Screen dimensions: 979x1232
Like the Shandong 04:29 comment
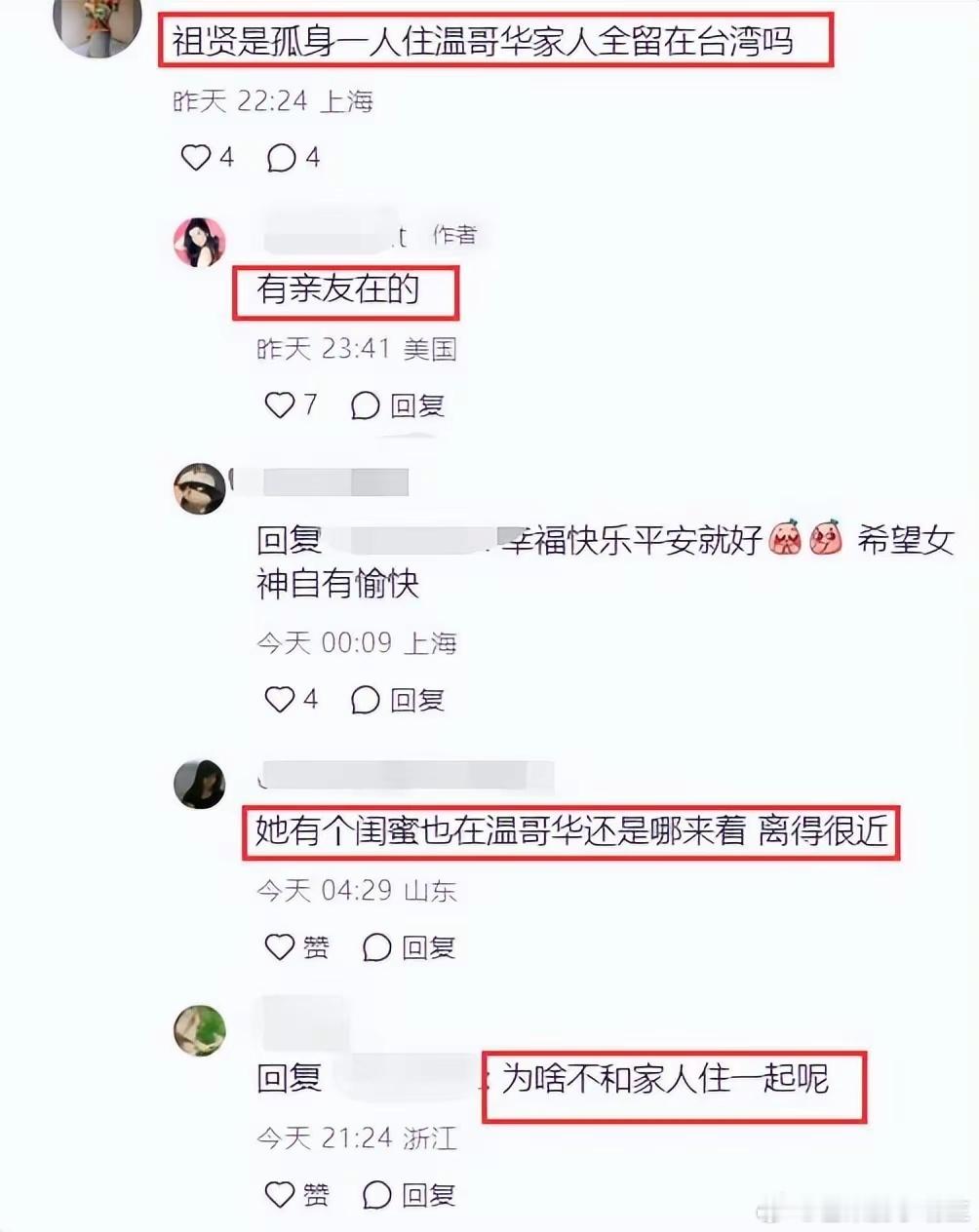[x=280, y=946]
